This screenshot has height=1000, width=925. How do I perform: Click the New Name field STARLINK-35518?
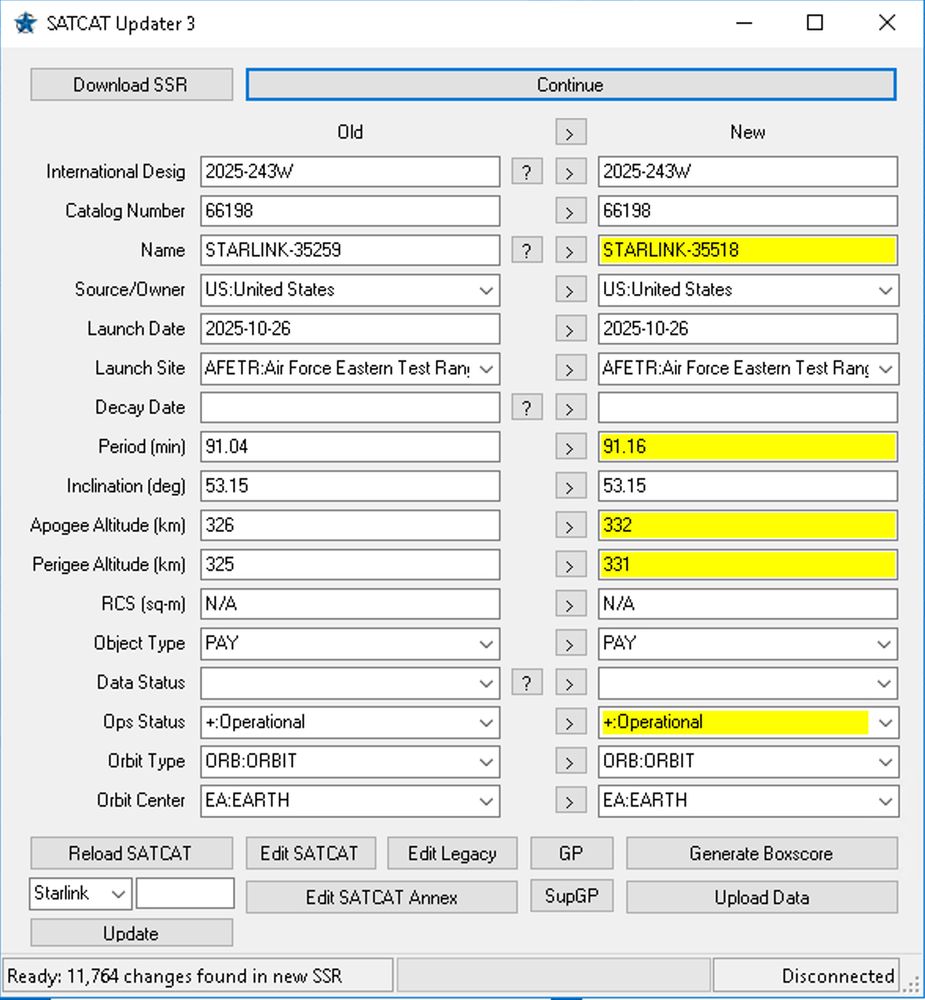[x=748, y=251]
